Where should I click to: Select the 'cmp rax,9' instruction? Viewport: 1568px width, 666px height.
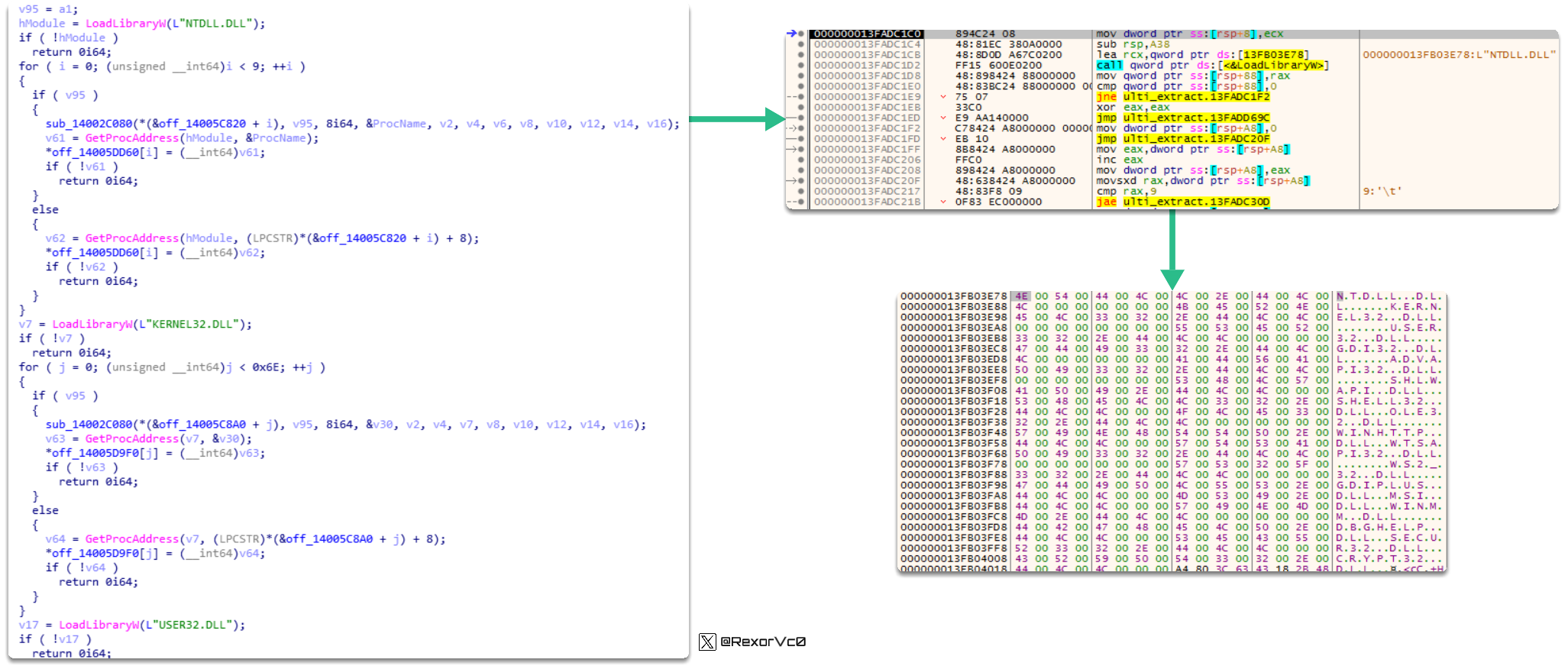[1126, 192]
